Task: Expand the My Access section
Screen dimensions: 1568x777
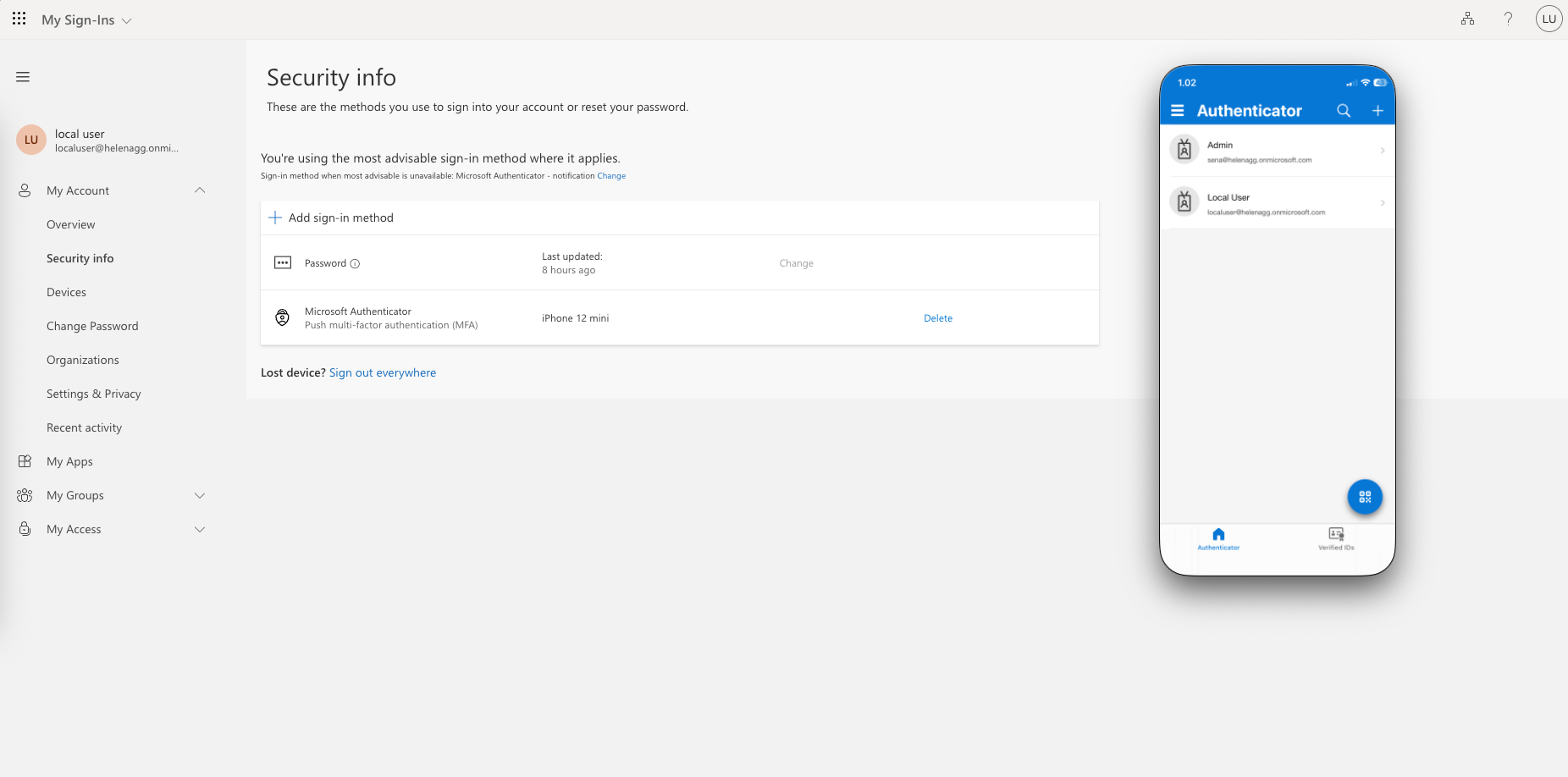Action: point(200,529)
